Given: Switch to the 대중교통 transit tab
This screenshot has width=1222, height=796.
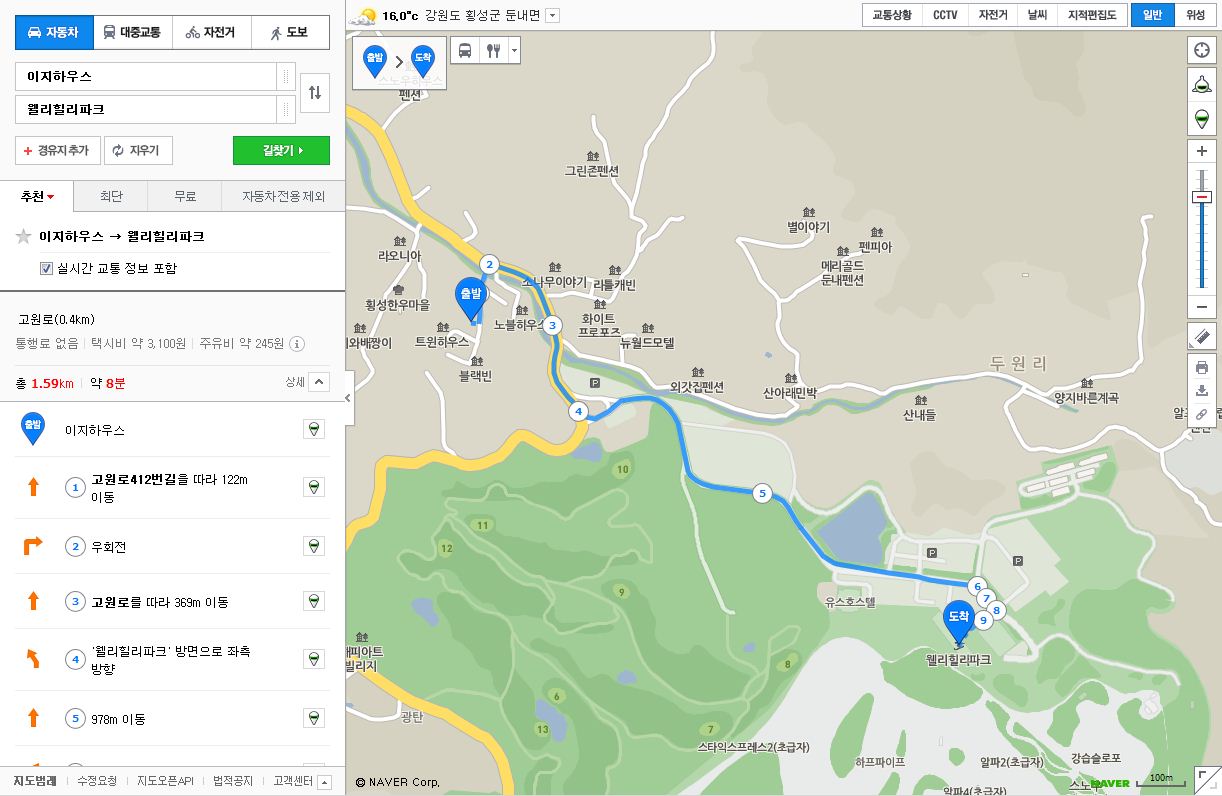Looking at the screenshot, I should pos(132,33).
